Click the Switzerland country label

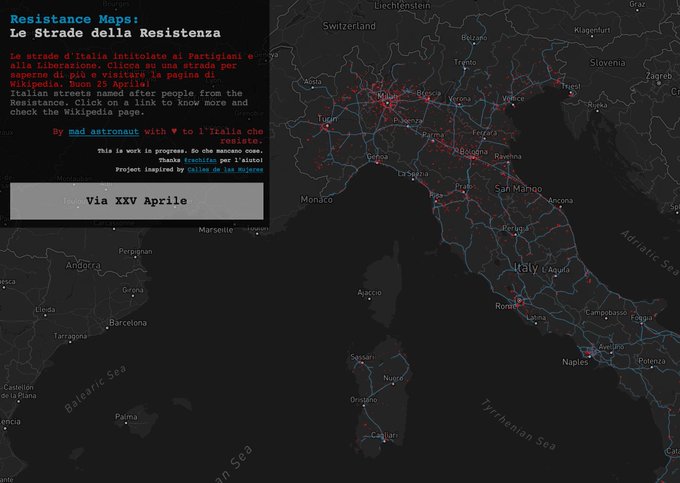click(x=349, y=26)
